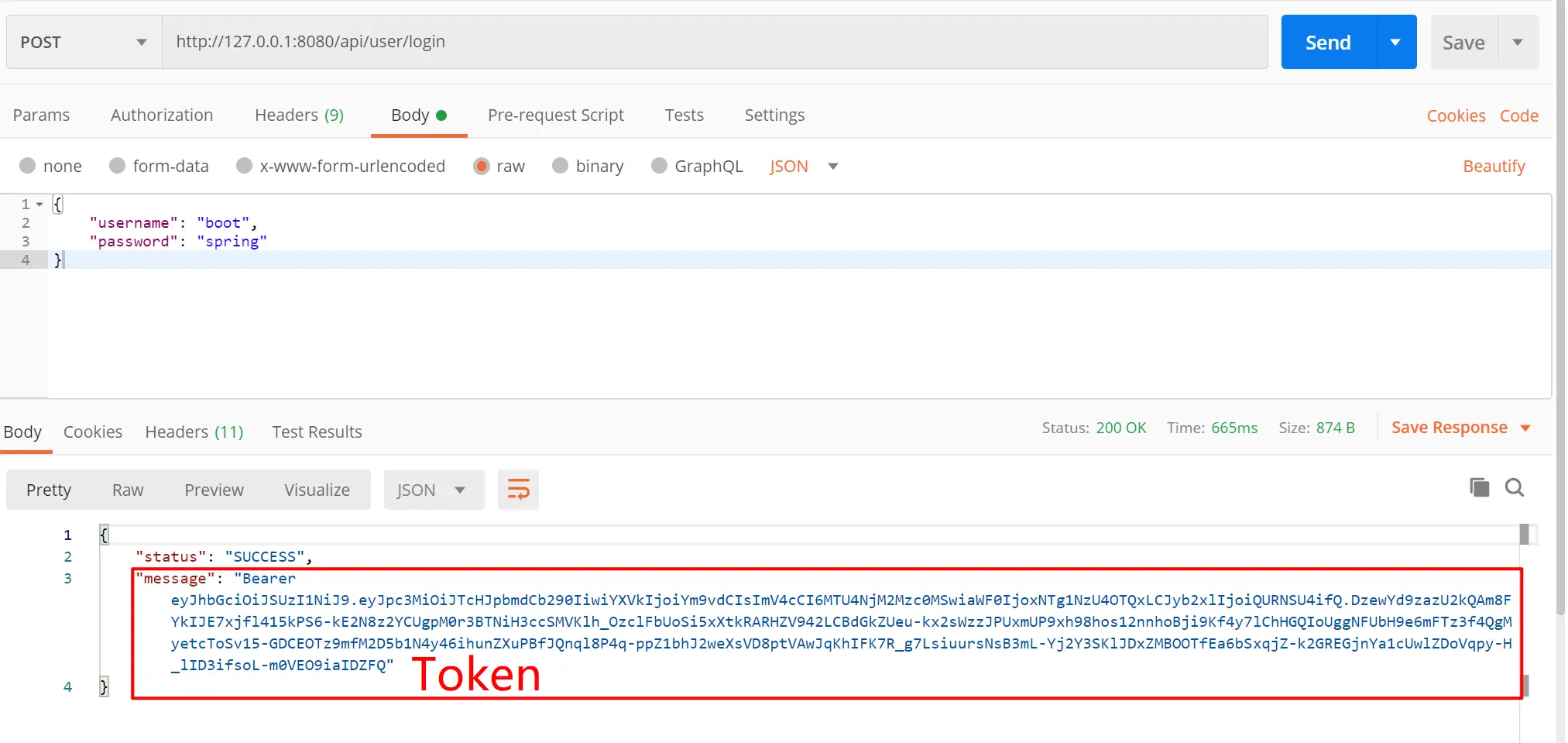Open the Send button dropdown arrow
Viewport: 1568px width, 743px height.
coord(1395,42)
